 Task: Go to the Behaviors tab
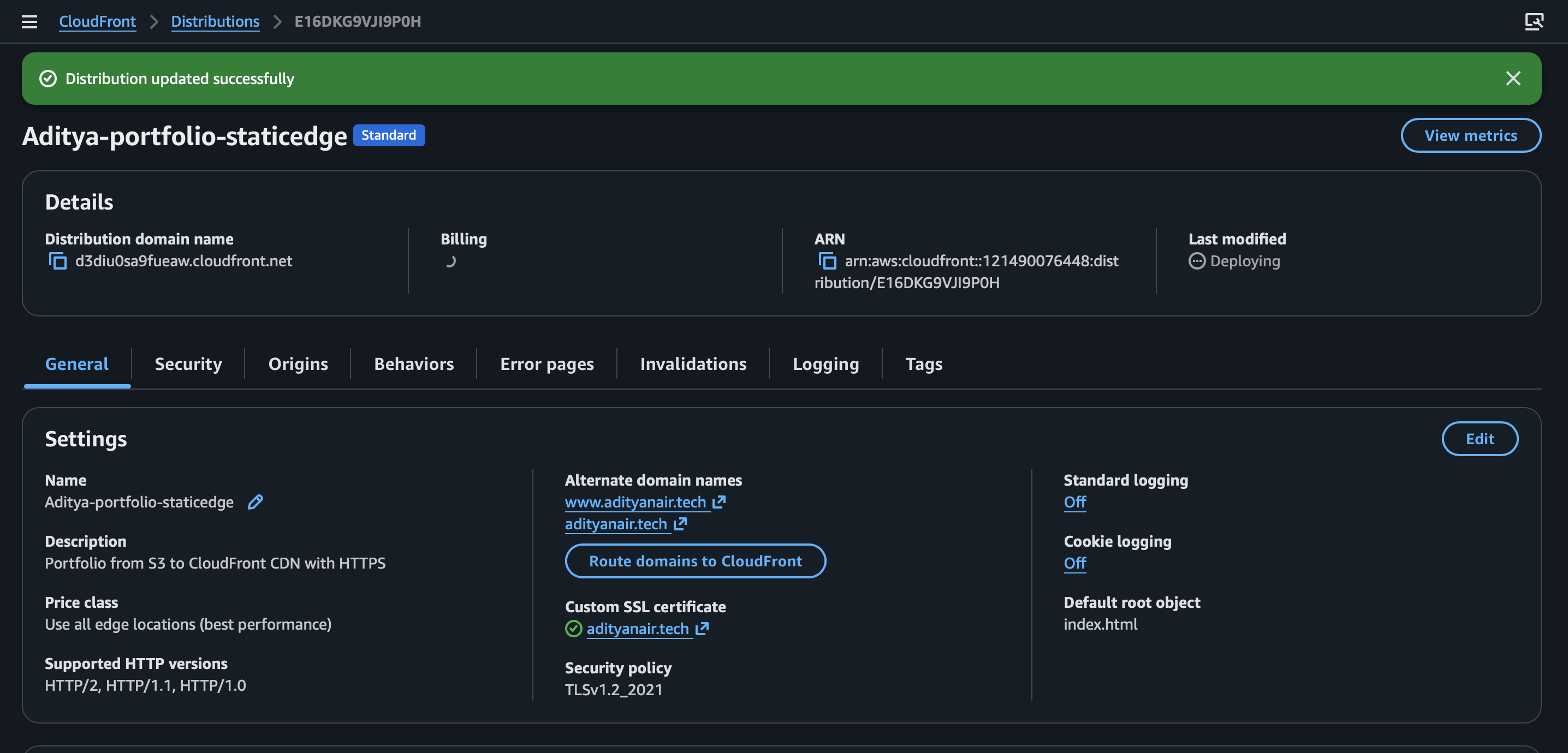(413, 364)
